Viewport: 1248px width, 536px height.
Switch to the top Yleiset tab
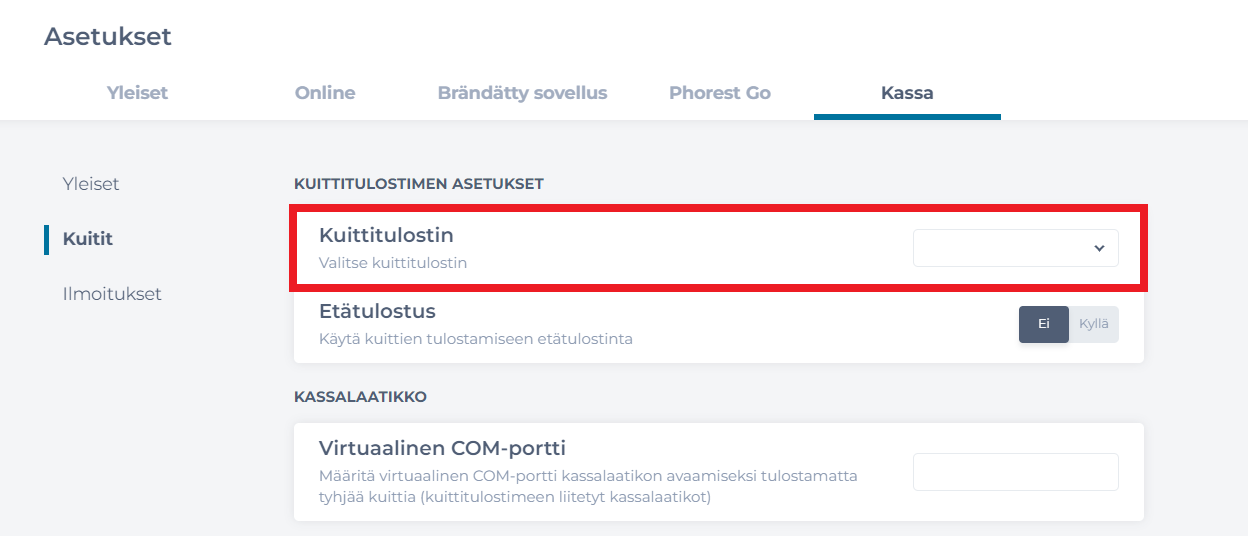pos(137,93)
